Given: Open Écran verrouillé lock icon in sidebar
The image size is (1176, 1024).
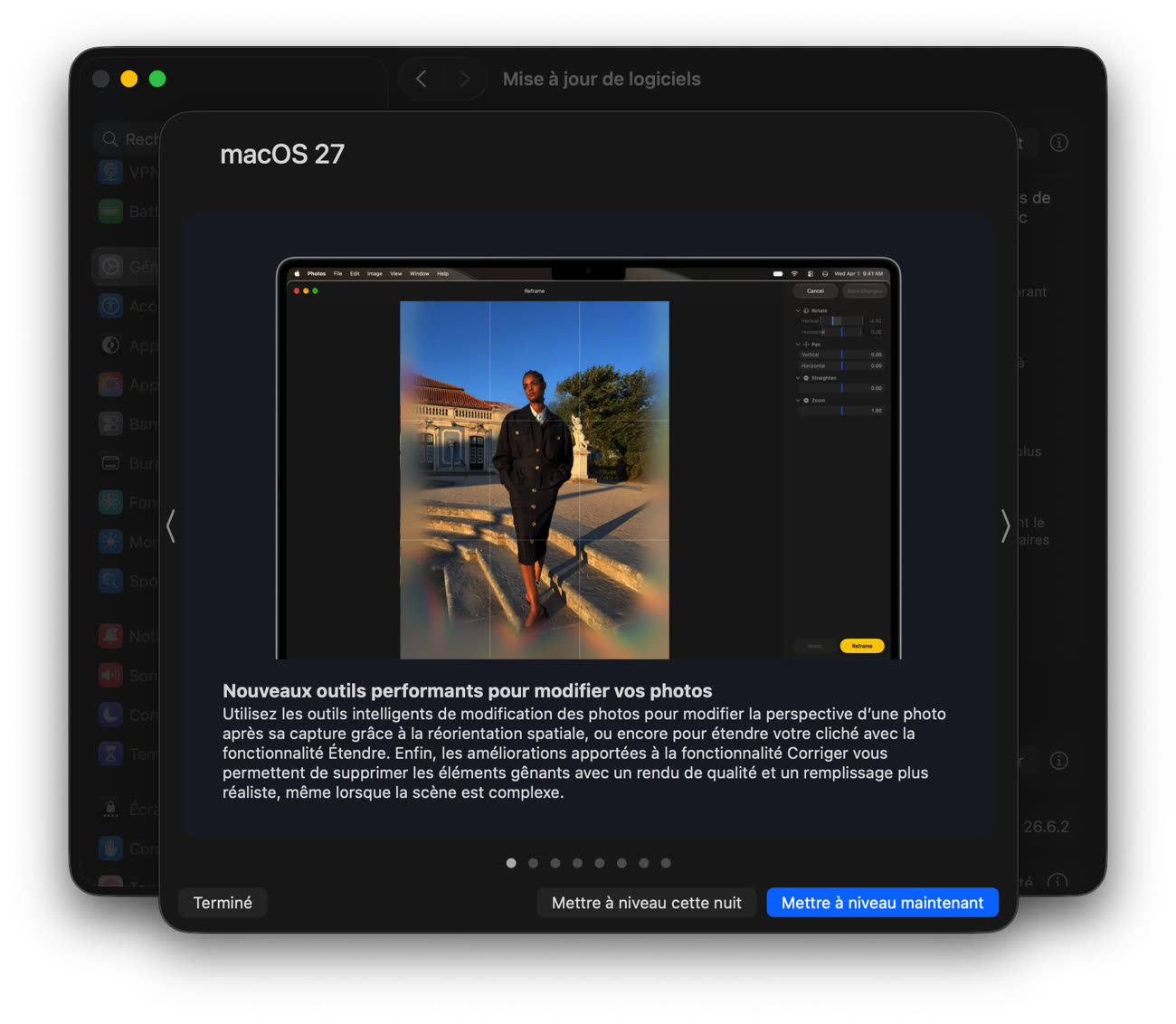Looking at the screenshot, I should [x=110, y=809].
